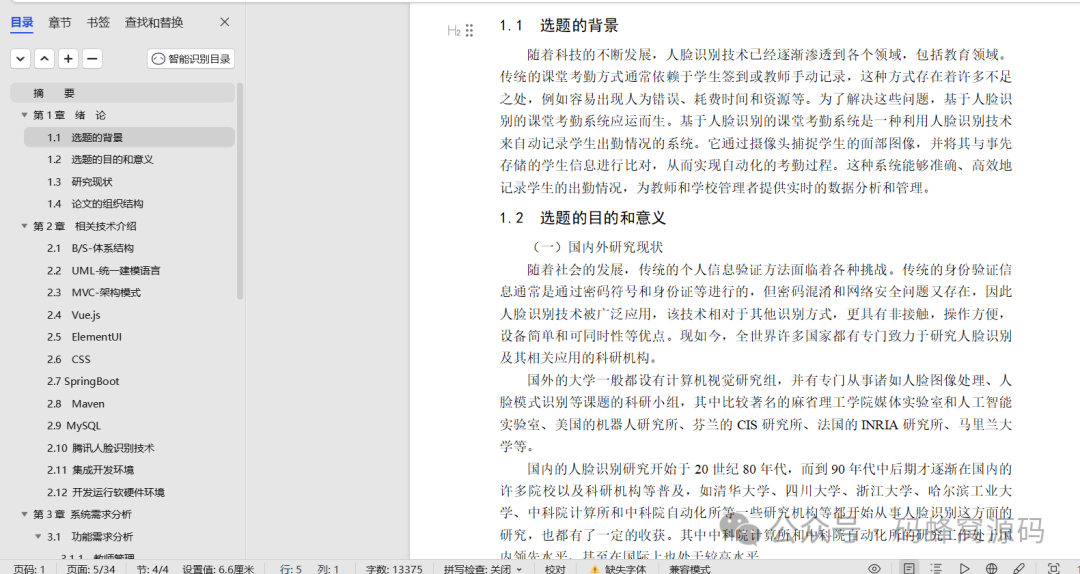This screenshot has width=1080, height=574.
Task: Click the heading 1.2 选题的目的和意义 in document
Action: coord(582,218)
